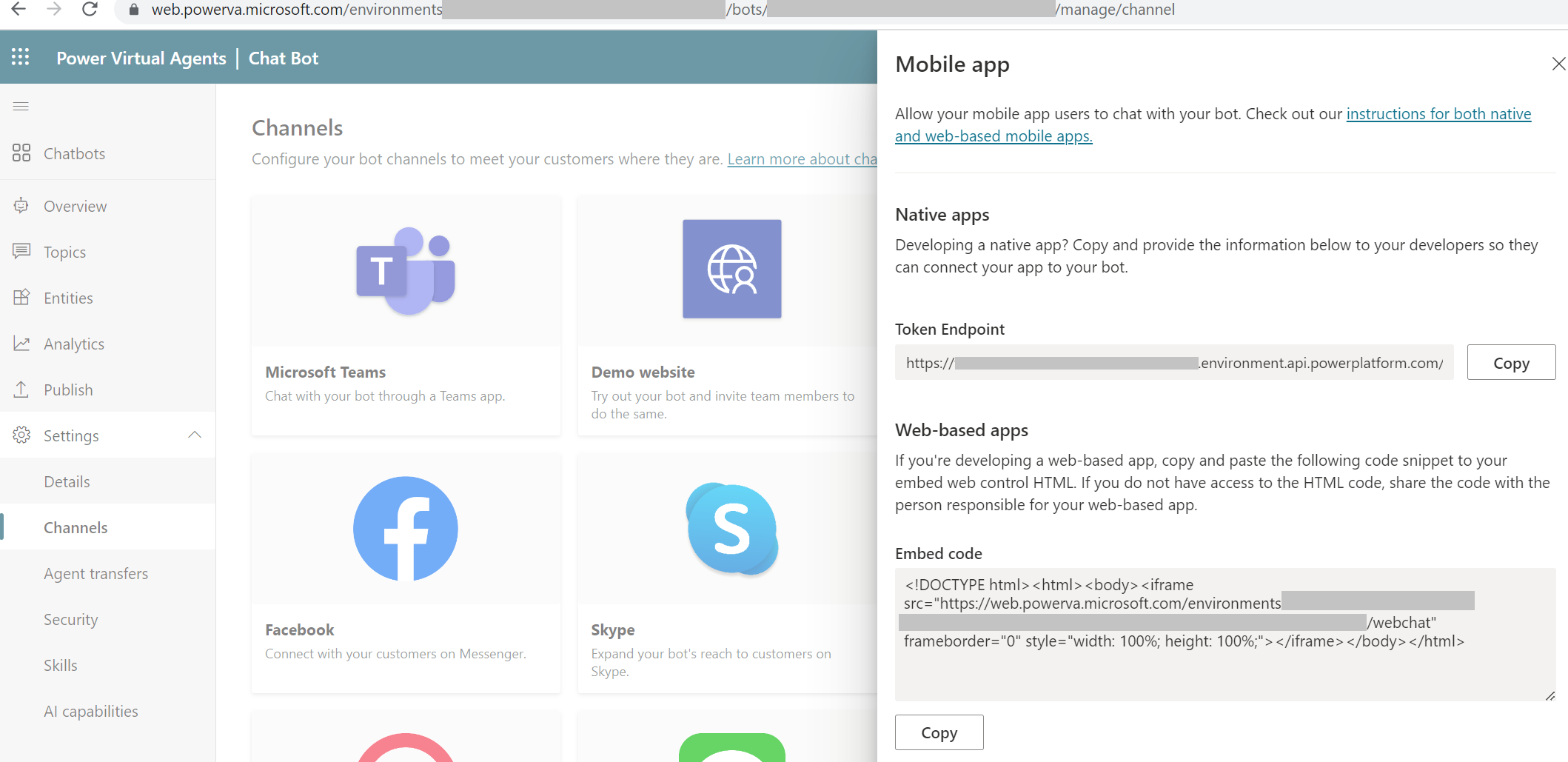1568x762 pixels.
Task: Collapse the Settings section chevron
Action: [x=195, y=434]
